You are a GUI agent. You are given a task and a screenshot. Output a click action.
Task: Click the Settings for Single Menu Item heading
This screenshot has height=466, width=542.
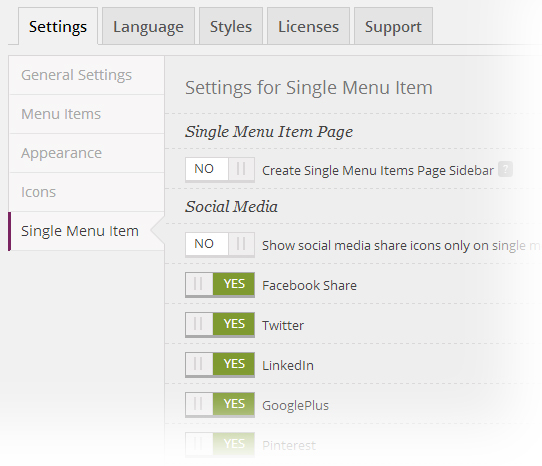click(309, 88)
